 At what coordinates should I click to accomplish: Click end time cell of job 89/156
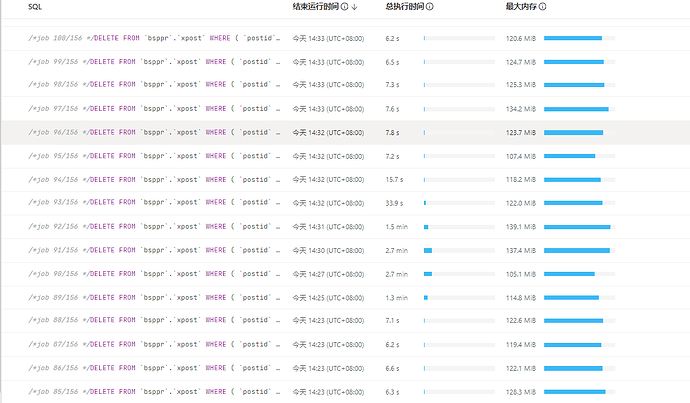[x=328, y=297]
